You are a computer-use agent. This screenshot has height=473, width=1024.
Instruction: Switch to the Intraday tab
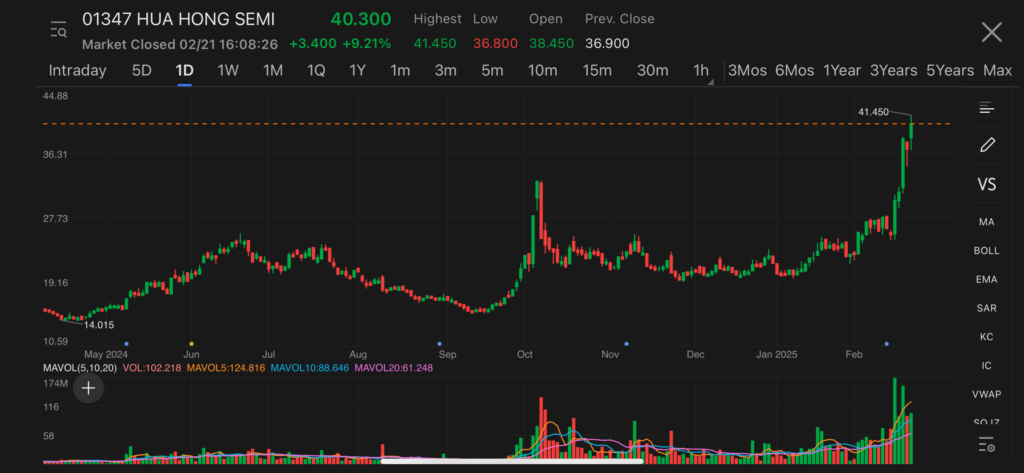(x=77, y=70)
